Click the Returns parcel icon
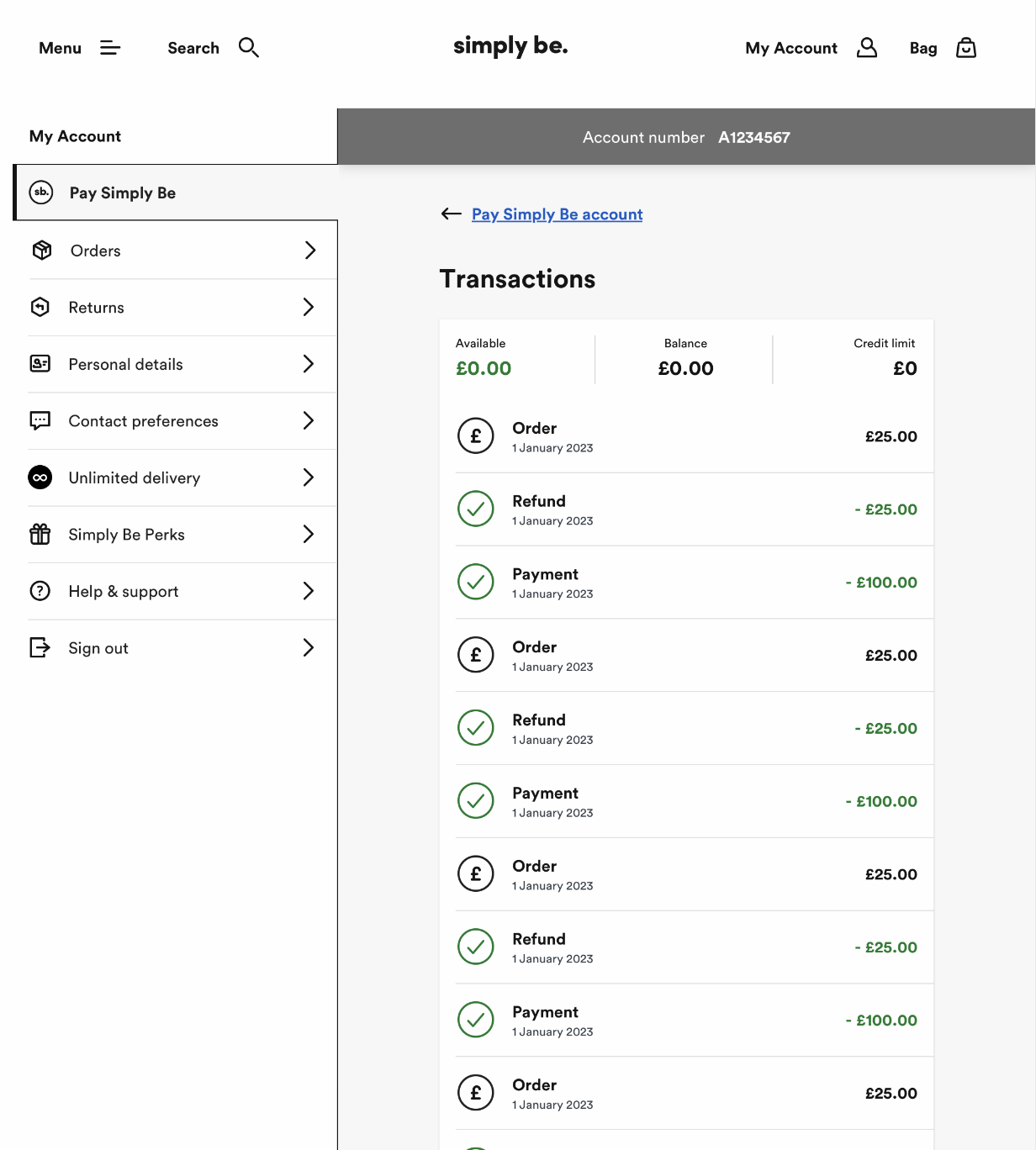 [x=40, y=308]
